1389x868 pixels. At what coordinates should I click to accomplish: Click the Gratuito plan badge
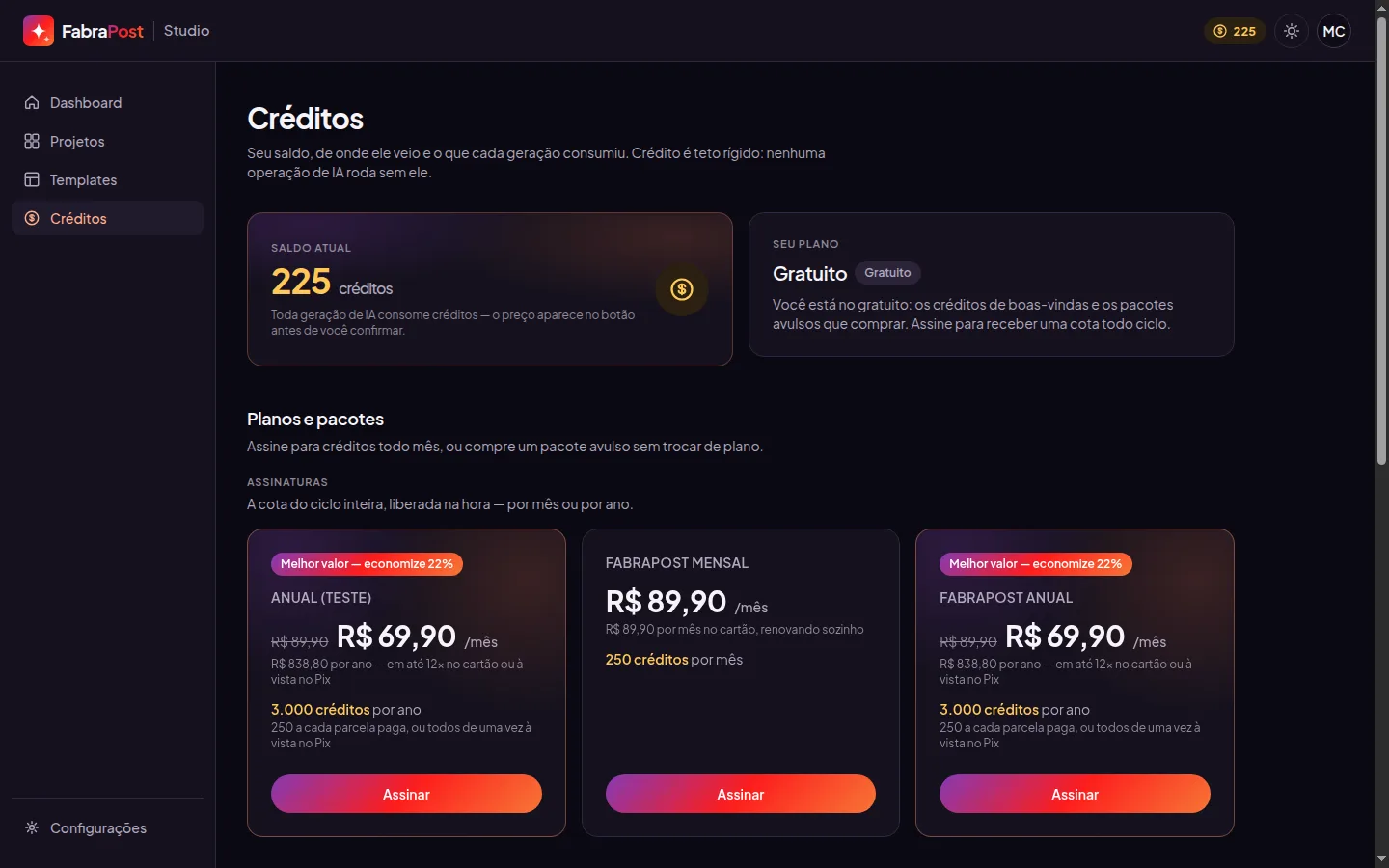887,273
